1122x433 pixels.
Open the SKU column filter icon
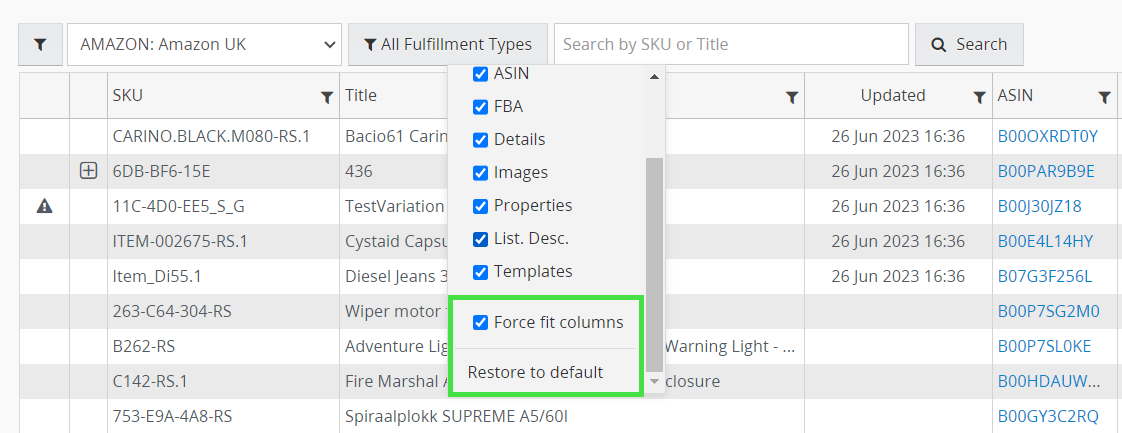tap(326, 97)
